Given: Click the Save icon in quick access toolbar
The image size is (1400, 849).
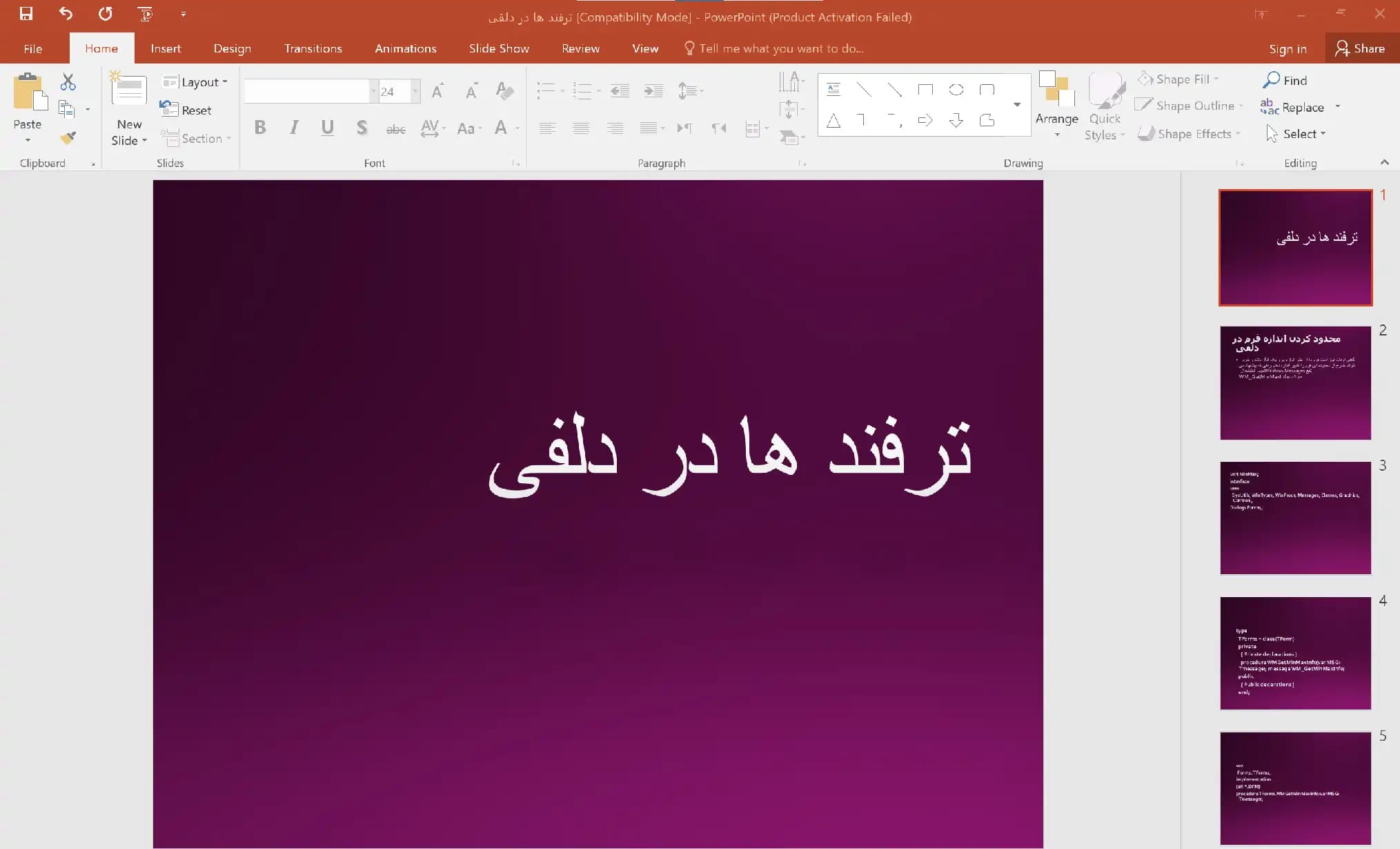Looking at the screenshot, I should 26,14.
